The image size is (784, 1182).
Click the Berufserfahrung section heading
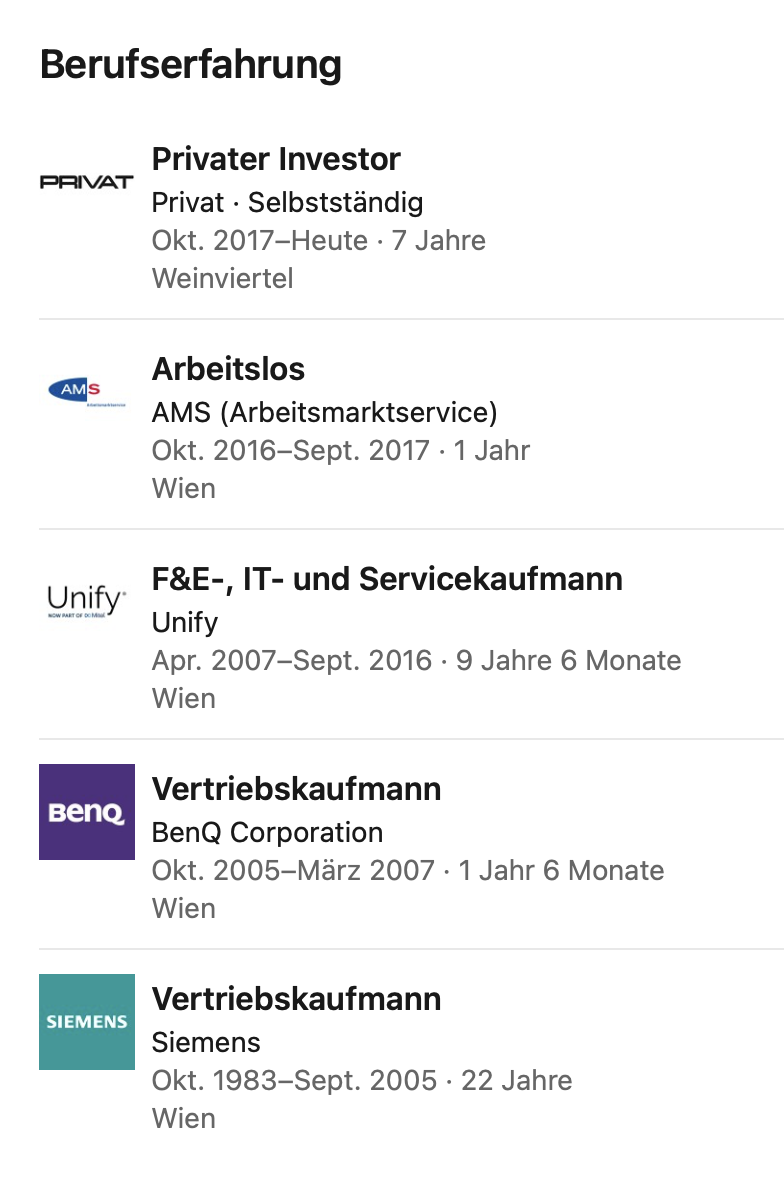[191, 65]
